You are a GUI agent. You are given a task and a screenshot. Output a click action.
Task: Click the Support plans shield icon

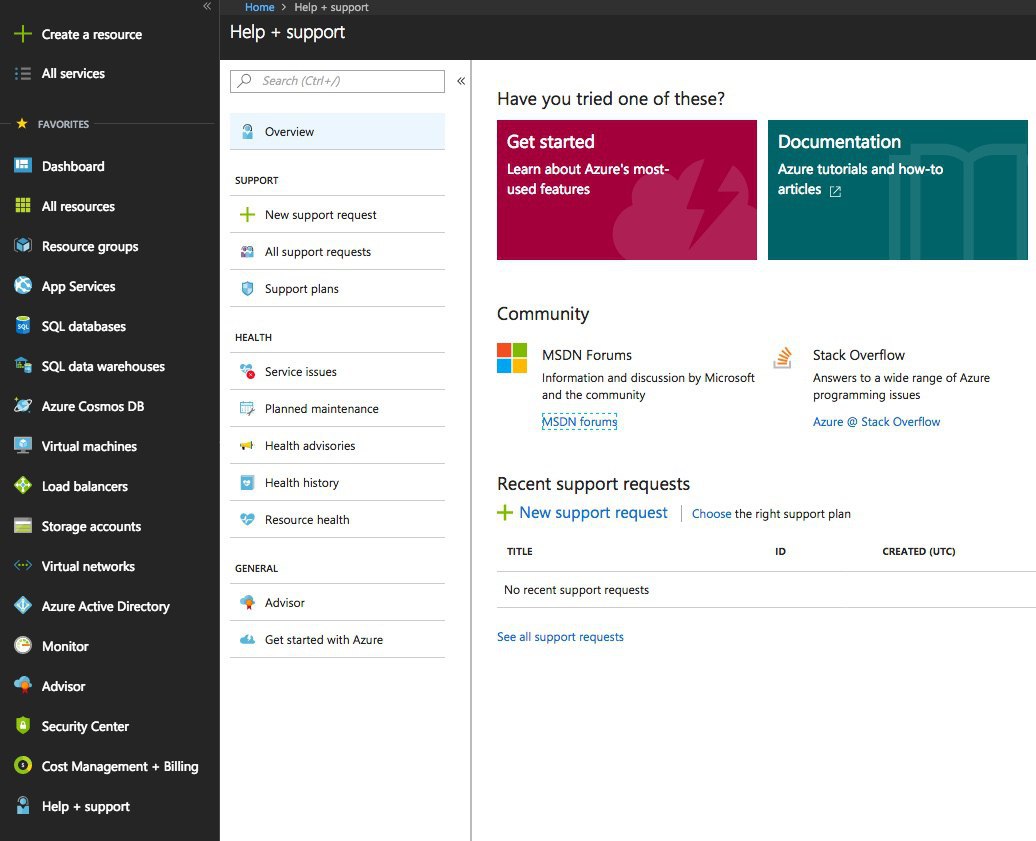(x=247, y=289)
